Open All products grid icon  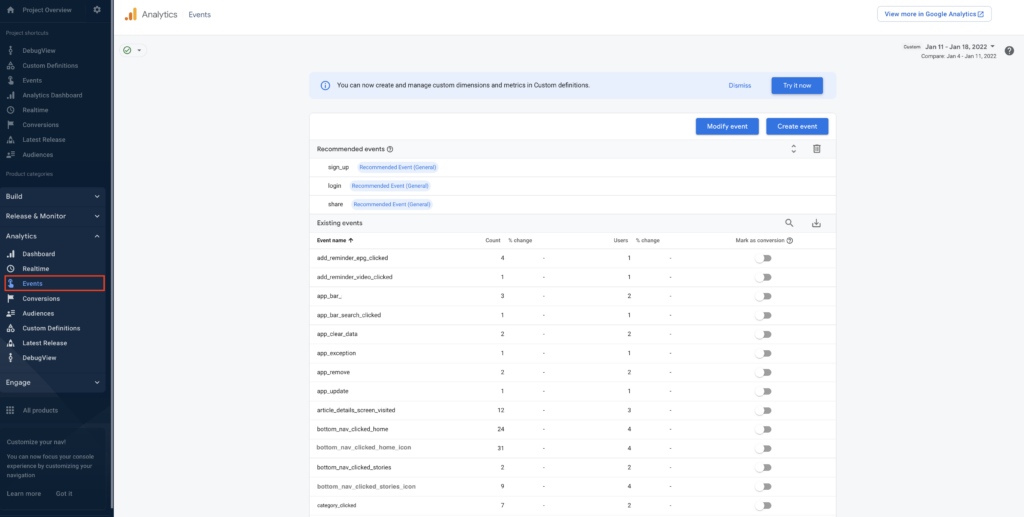(11, 410)
